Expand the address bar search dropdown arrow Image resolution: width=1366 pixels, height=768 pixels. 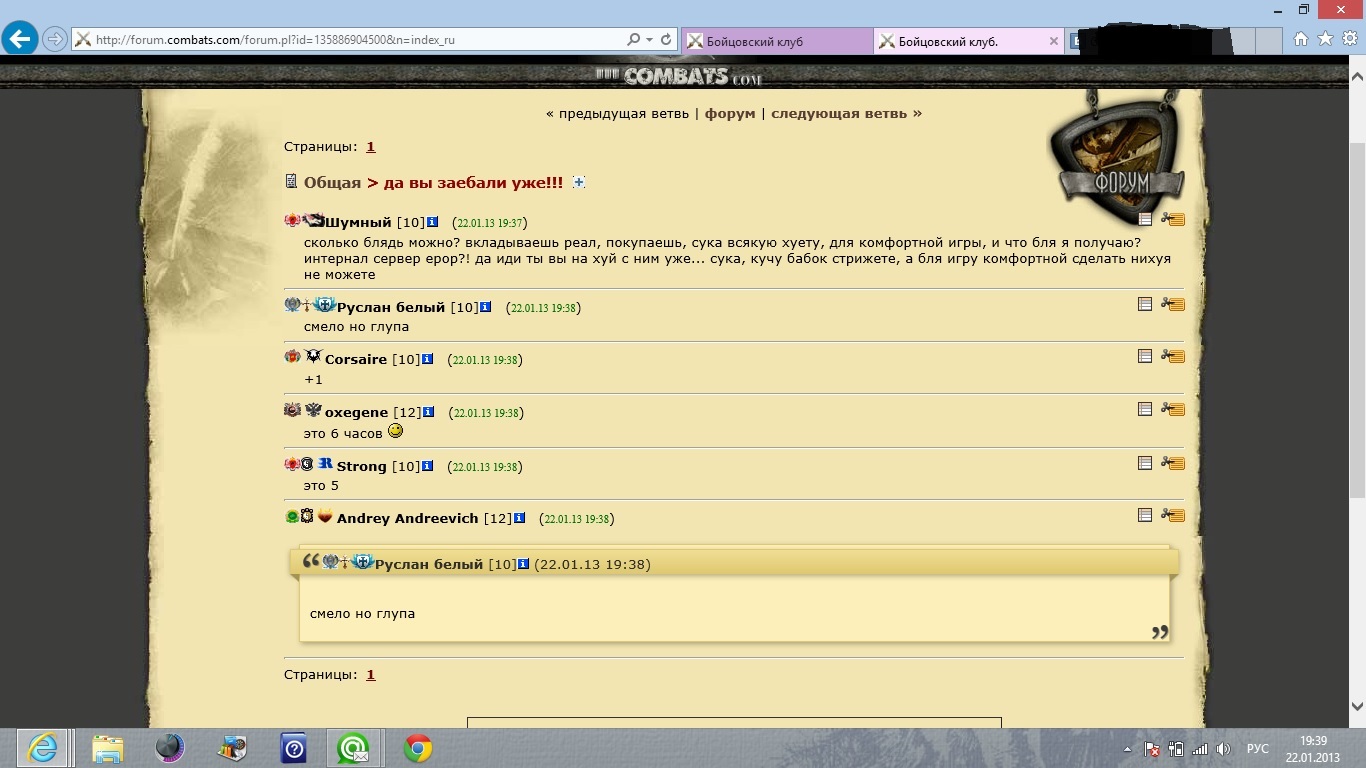click(x=650, y=40)
